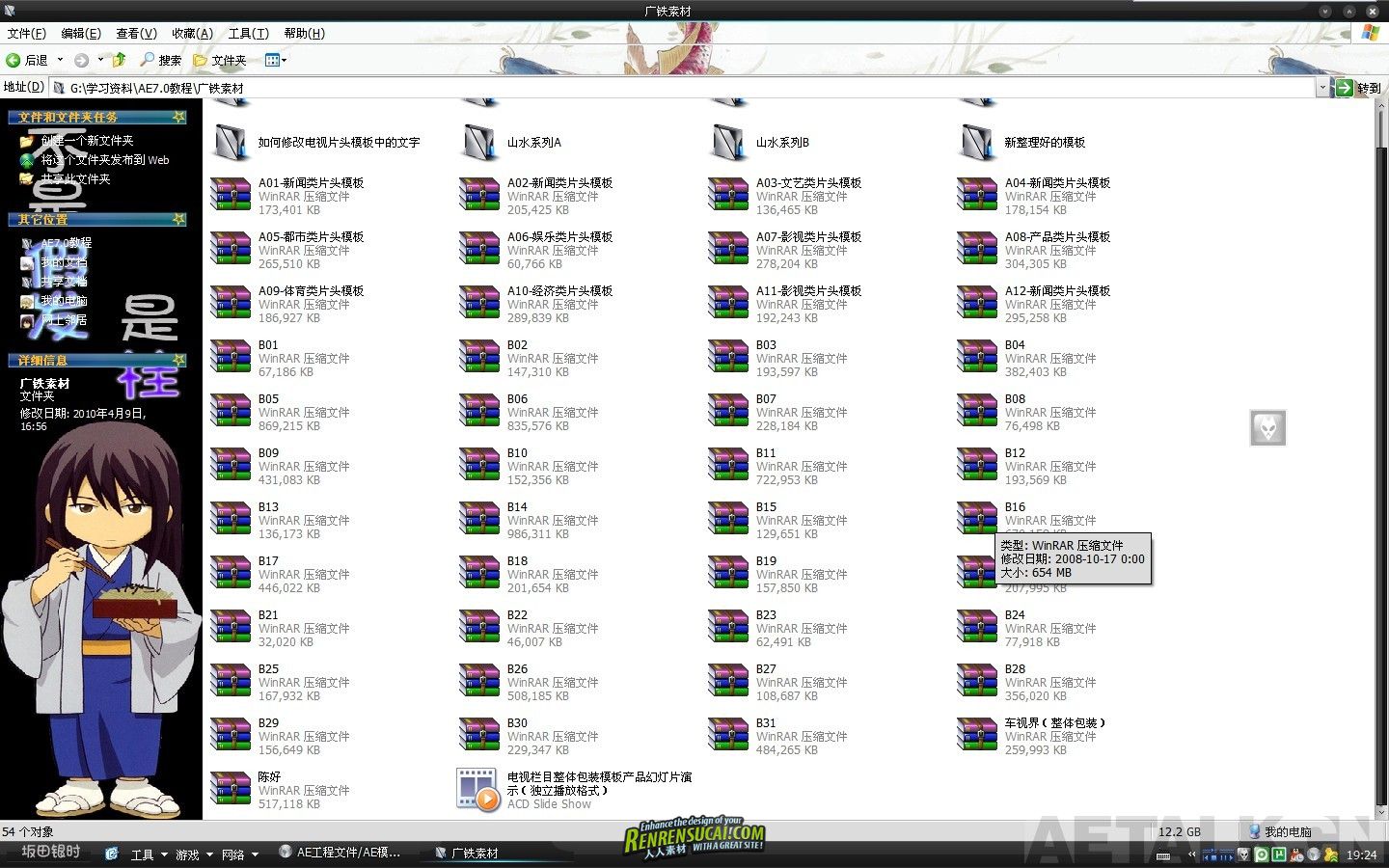Open the 游戏 toolbar menu on taskbar
The image size is (1389, 868).
click(192, 854)
